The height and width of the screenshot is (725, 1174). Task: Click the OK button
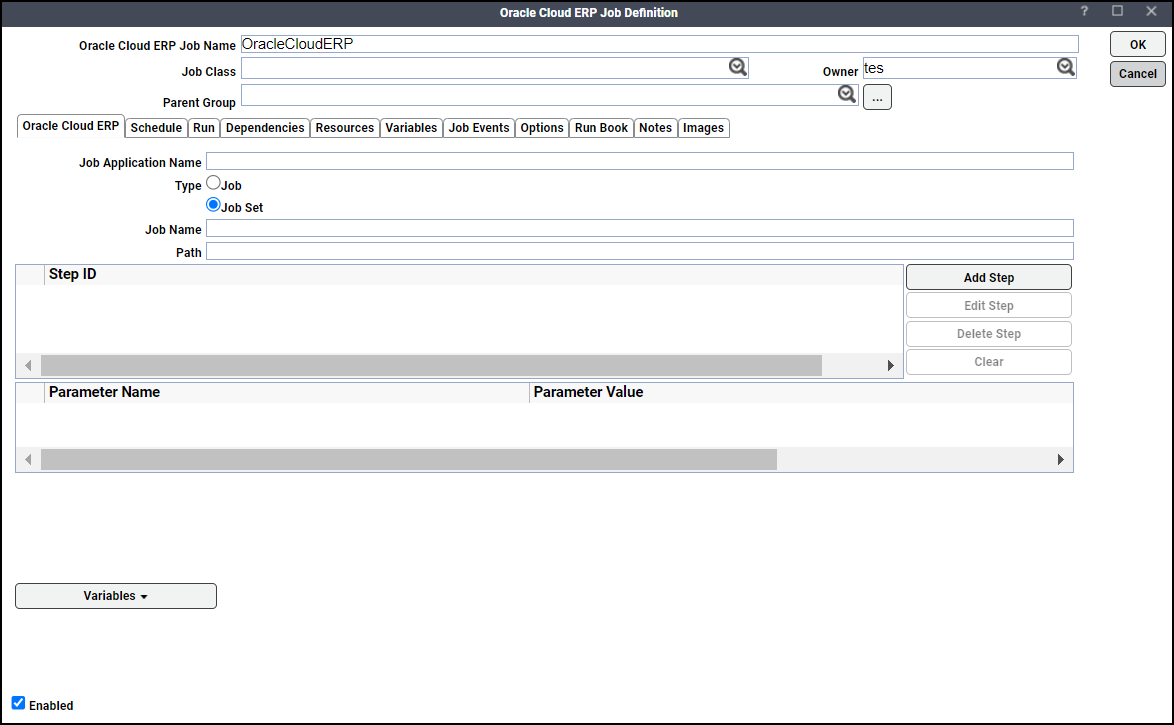pyautogui.click(x=1137, y=44)
